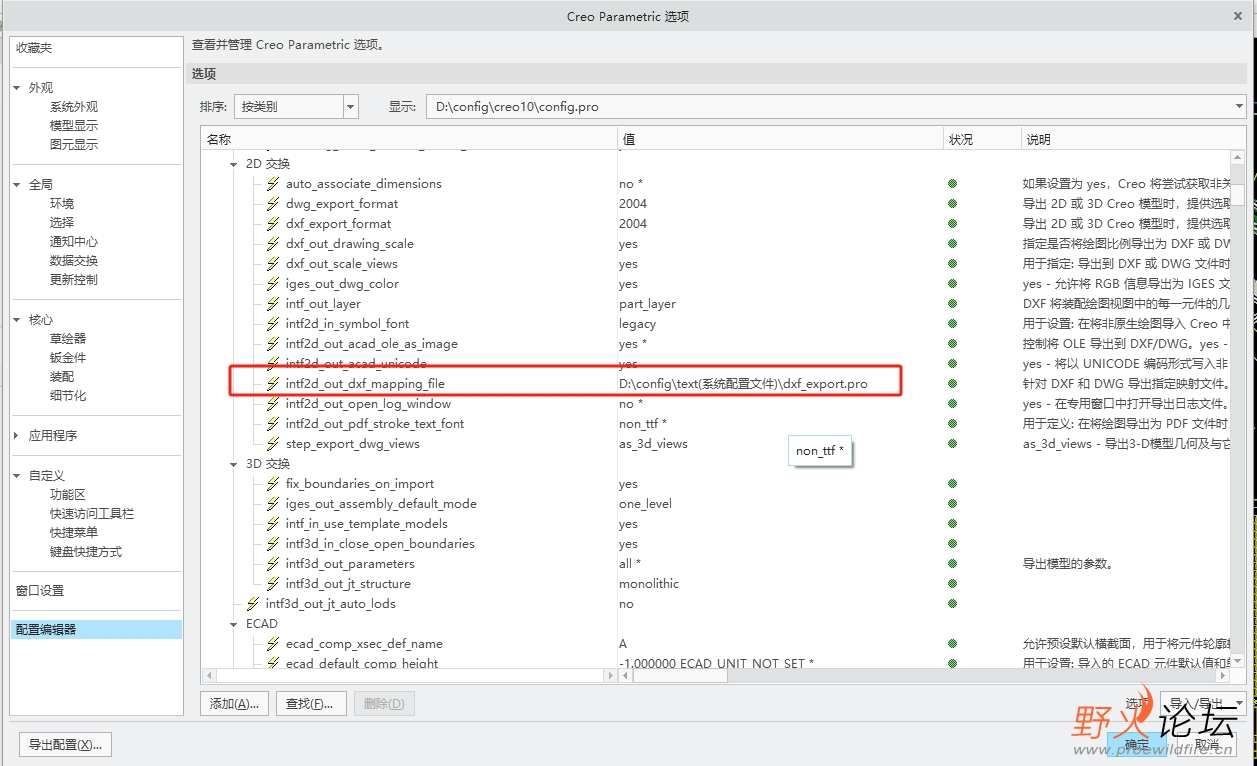
Task: Click the 导出配置(X)... button
Action: [x=65, y=745]
